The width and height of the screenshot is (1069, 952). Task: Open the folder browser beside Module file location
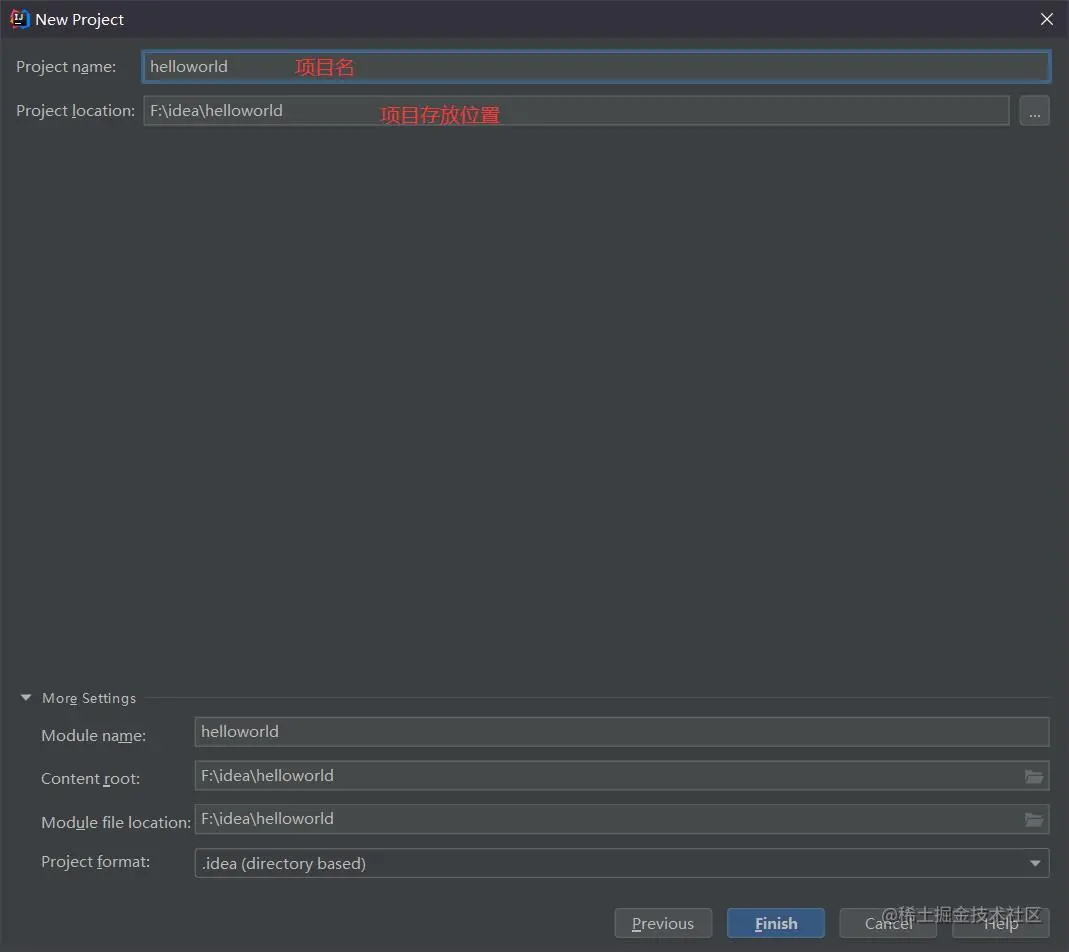1034,819
